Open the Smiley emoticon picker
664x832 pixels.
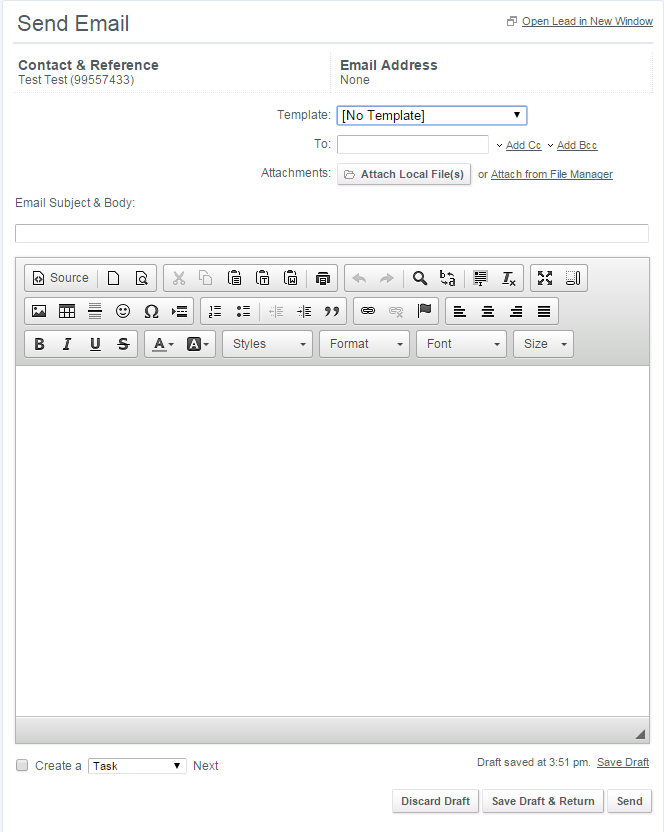pyautogui.click(x=123, y=311)
